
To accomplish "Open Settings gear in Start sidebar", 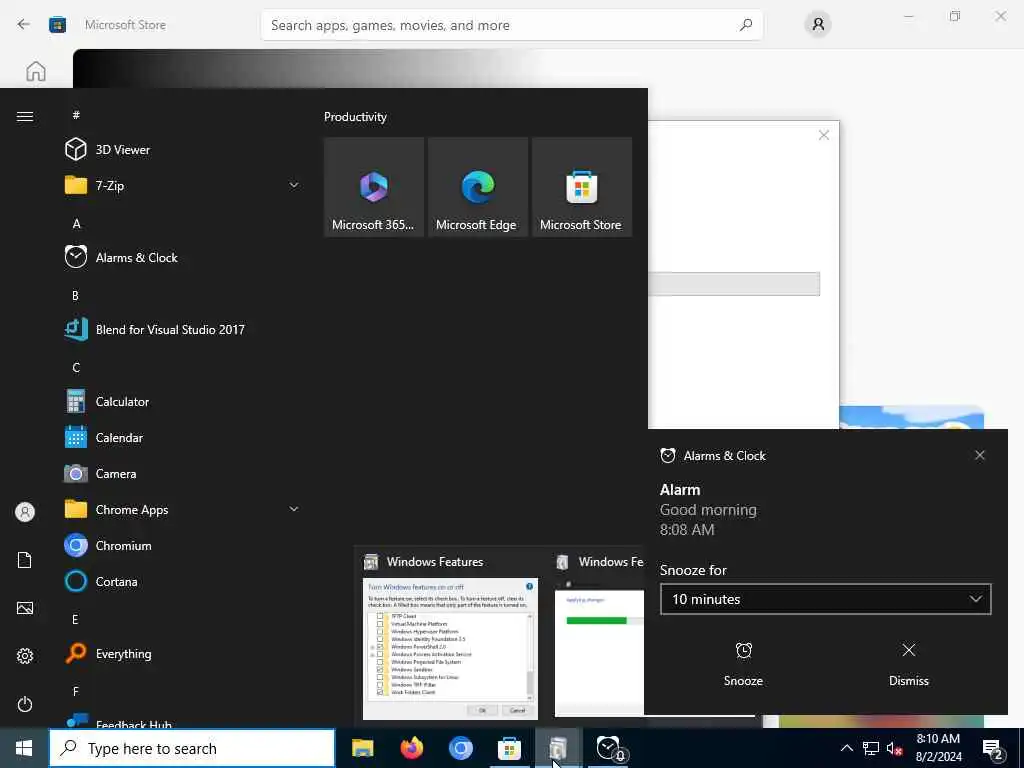I will (x=25, y=656).
